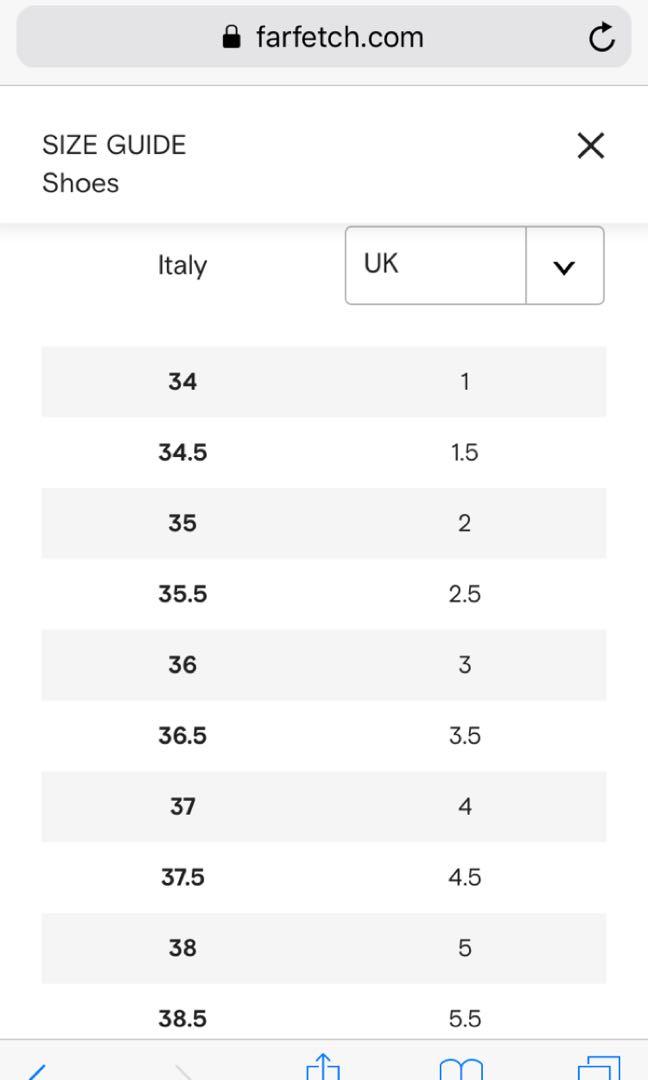Viewport: 648px width, 1080px height.
Task: Click the Italy column header
Action: coord(182,265)
